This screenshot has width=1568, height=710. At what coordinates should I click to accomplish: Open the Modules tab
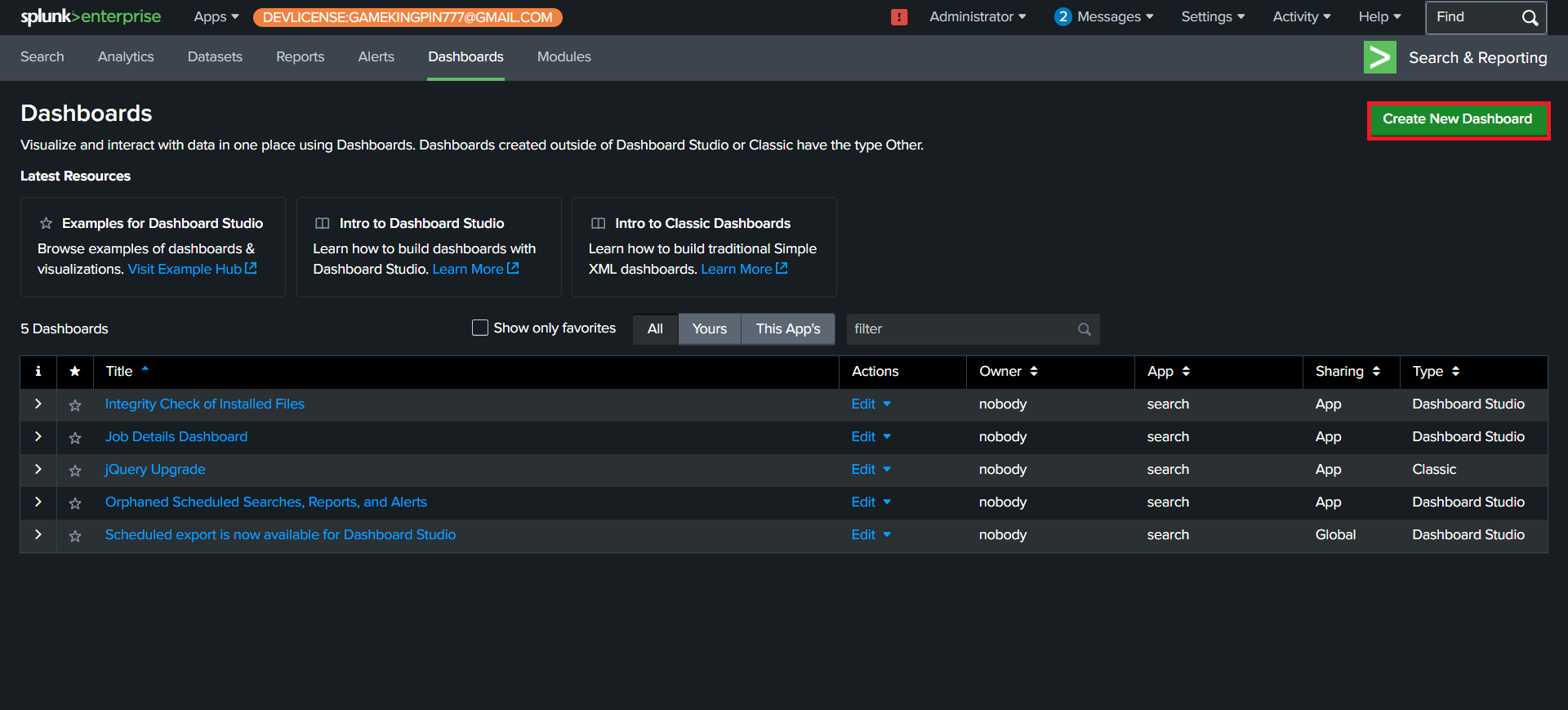(564, 57)
